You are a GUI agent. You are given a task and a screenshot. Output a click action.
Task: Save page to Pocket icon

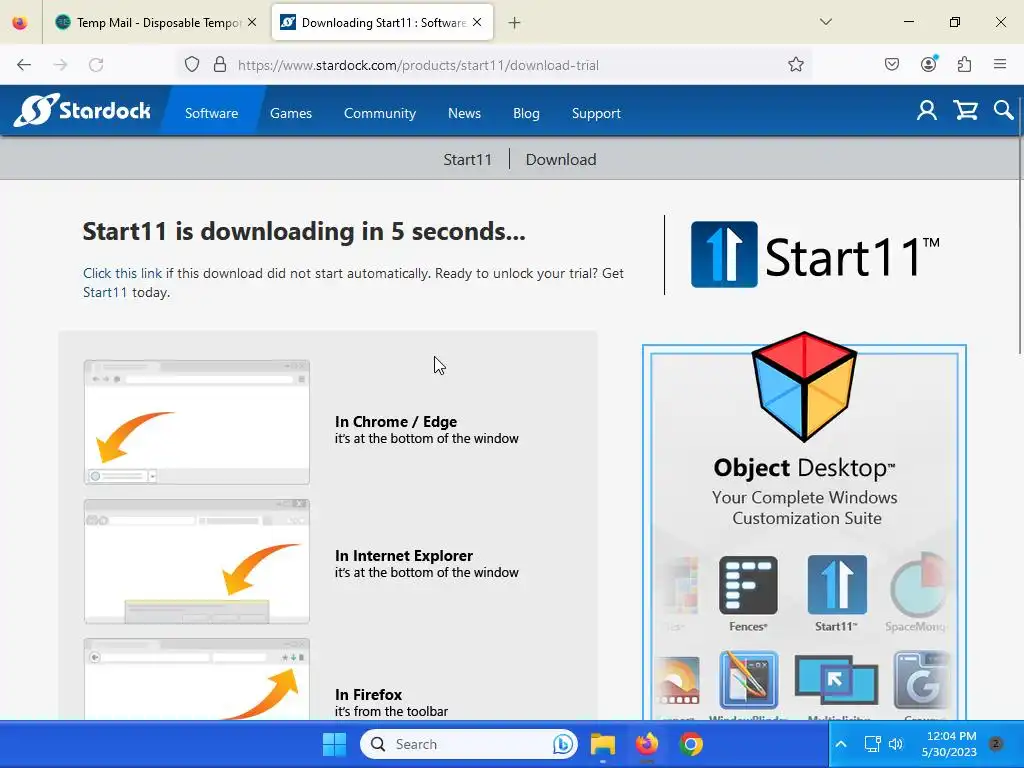(x=891, y=65)
